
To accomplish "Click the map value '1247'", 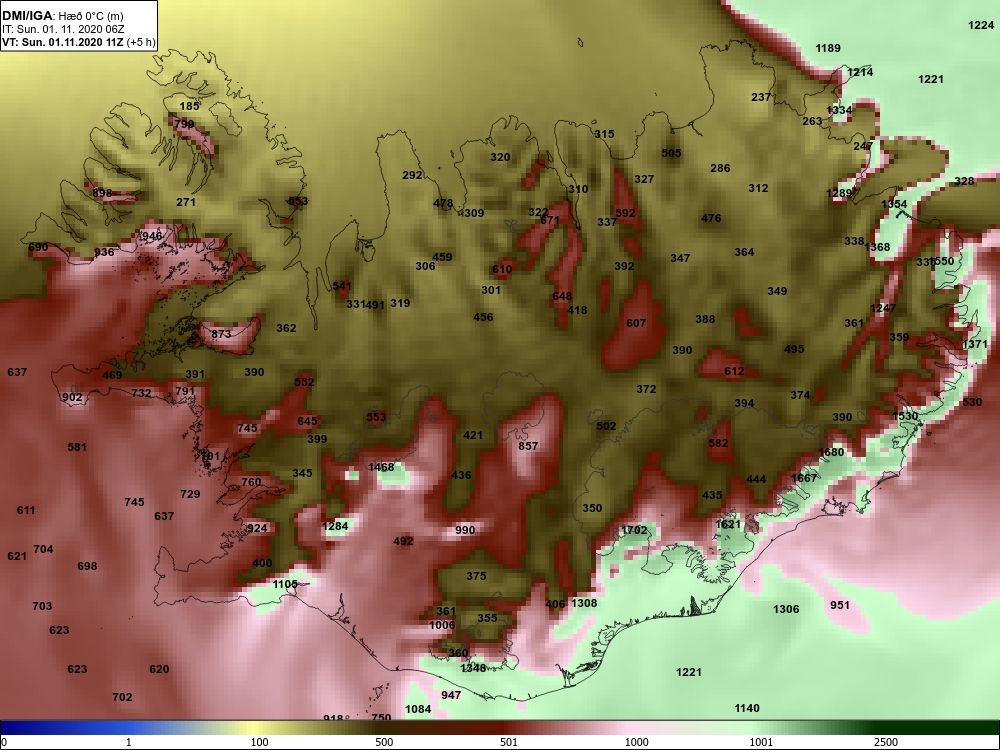I will [x=883, y=307].
